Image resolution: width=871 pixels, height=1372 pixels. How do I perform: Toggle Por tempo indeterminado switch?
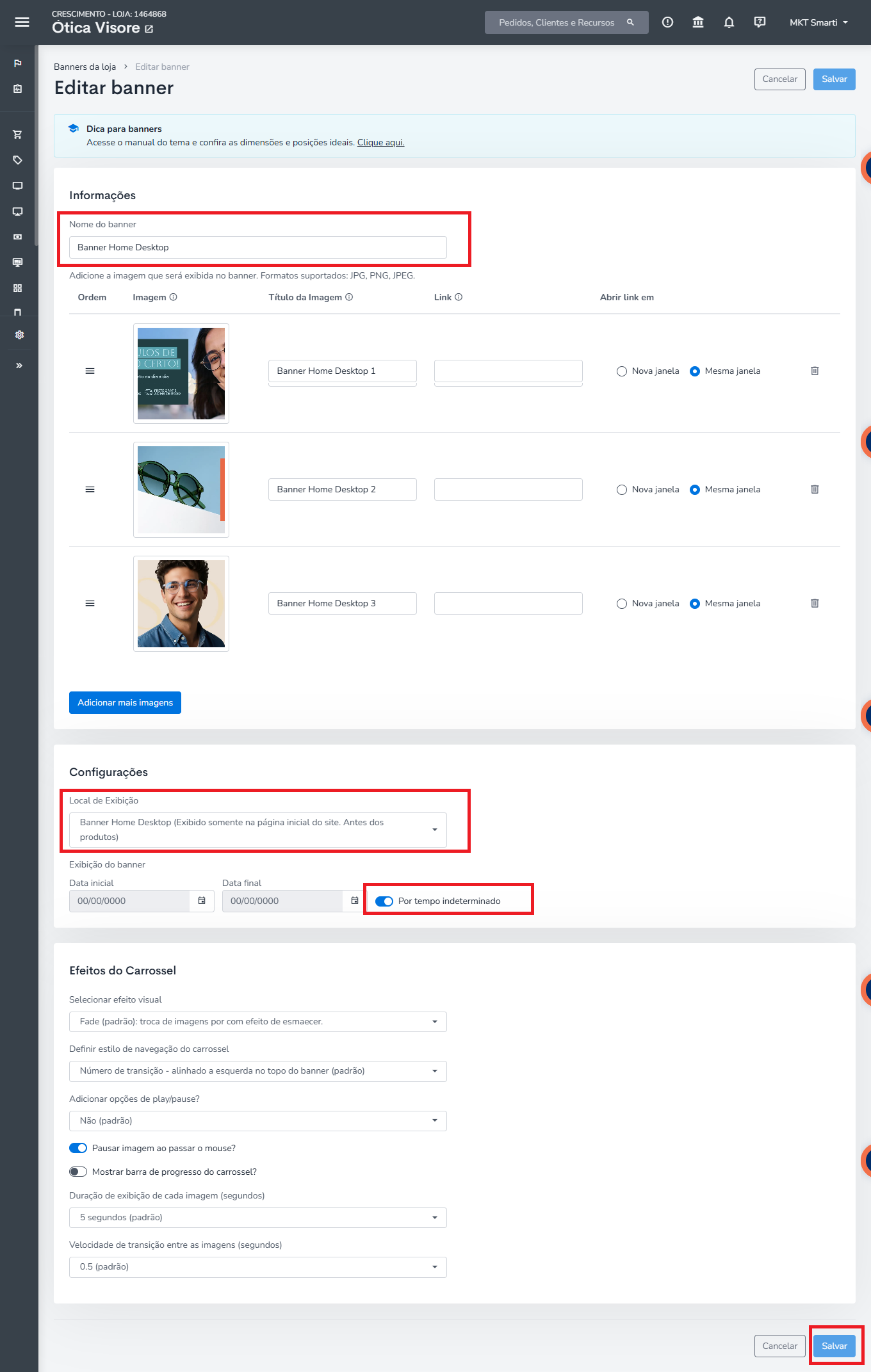tap(384, 901)
